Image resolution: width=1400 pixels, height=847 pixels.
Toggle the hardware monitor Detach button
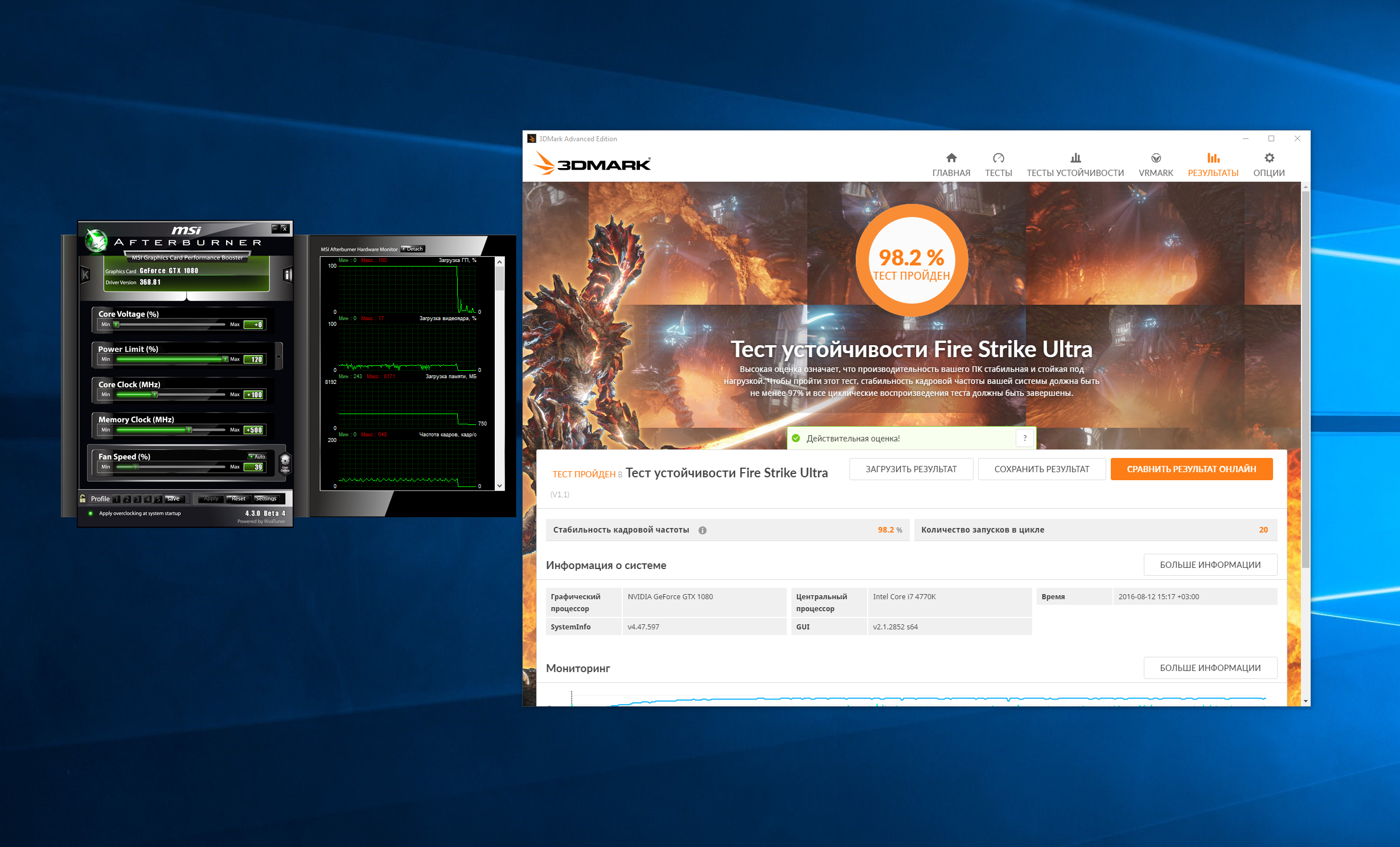[413, 249]
